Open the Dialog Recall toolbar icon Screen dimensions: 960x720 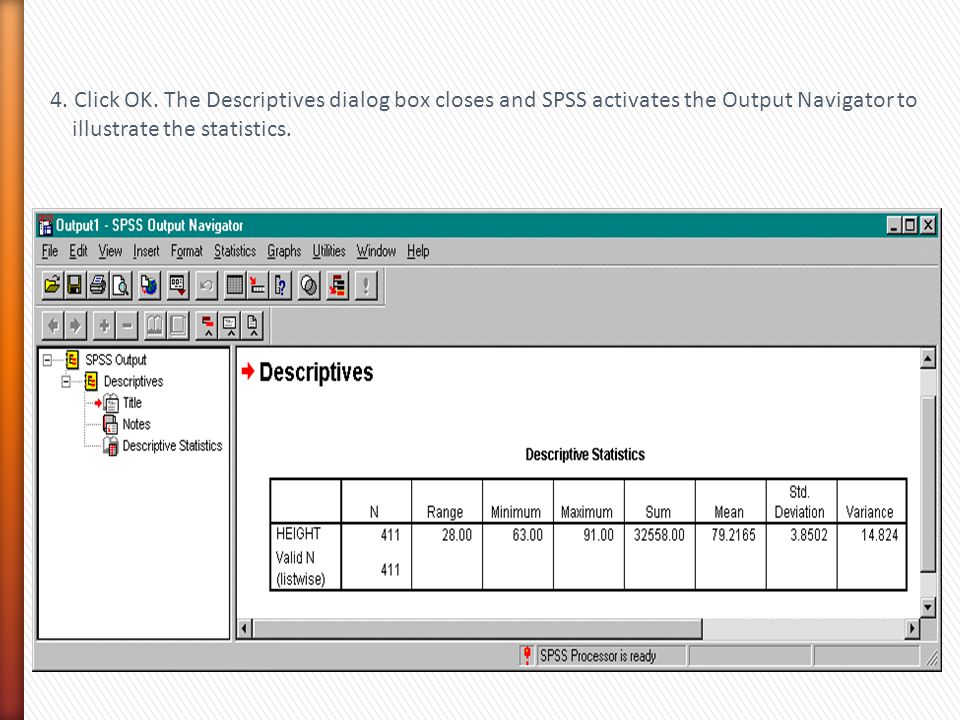[x=178, y=285]
